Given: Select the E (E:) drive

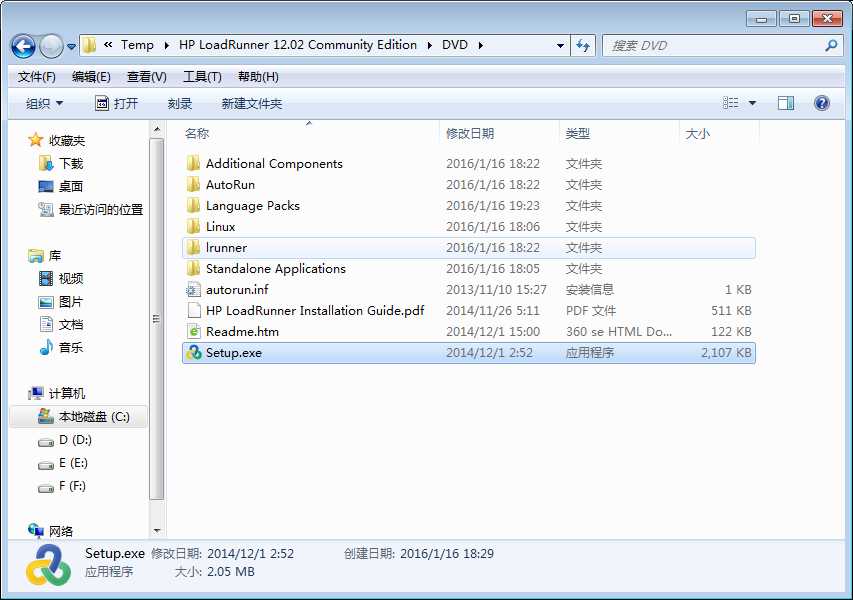Looking at the screenshot, I should point(63,463).
